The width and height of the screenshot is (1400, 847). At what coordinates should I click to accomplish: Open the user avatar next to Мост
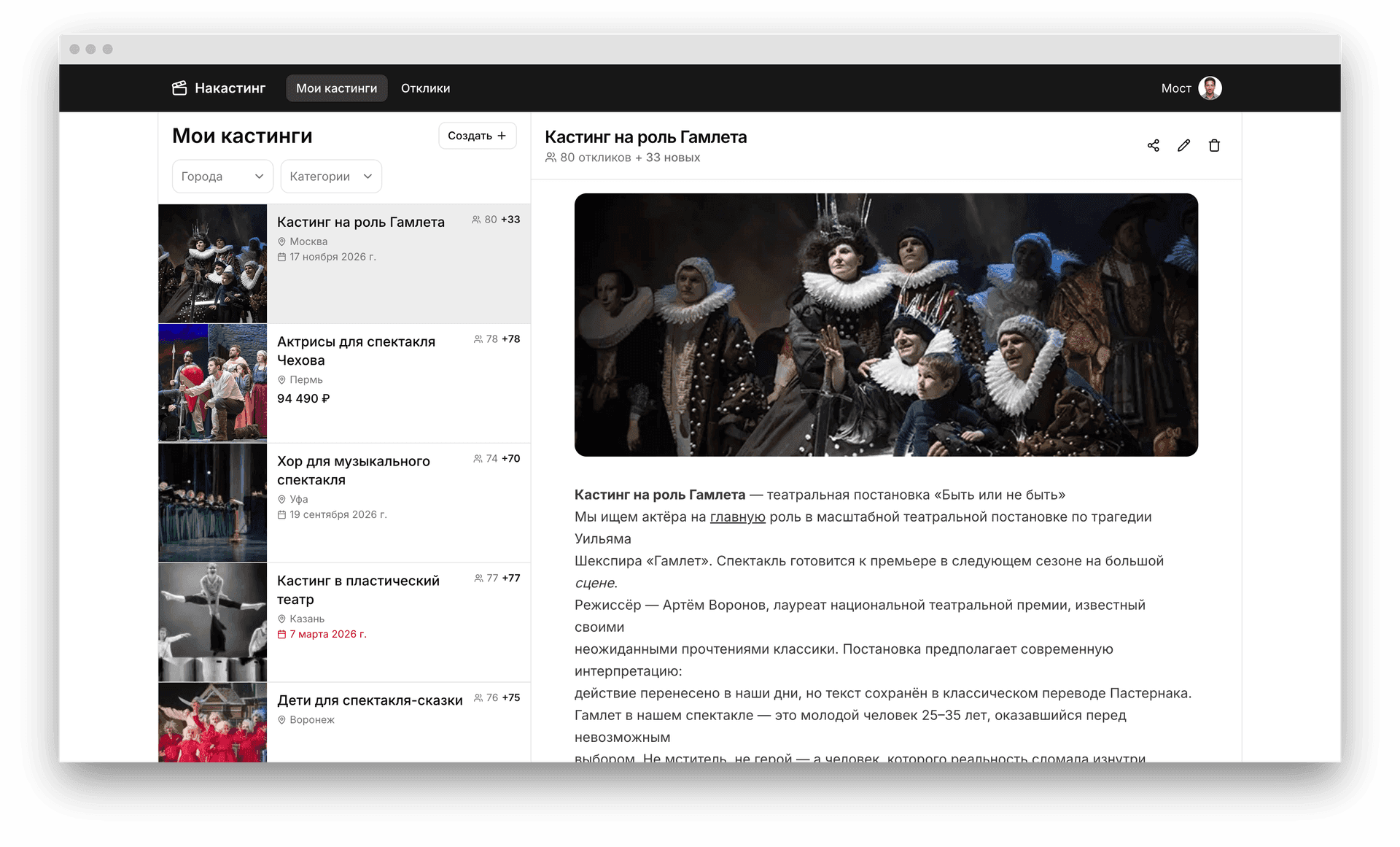(1210, 88)
